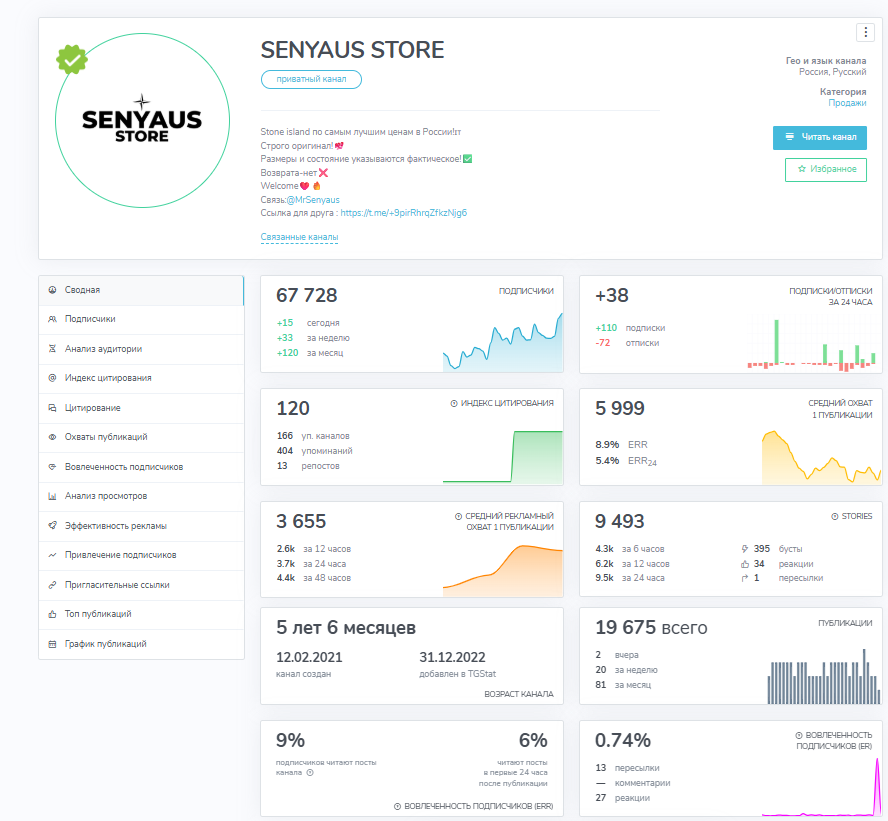888x821 pixels.
Task: Click info icon next to Средний рекламный охват
Action: pos(458,516)
